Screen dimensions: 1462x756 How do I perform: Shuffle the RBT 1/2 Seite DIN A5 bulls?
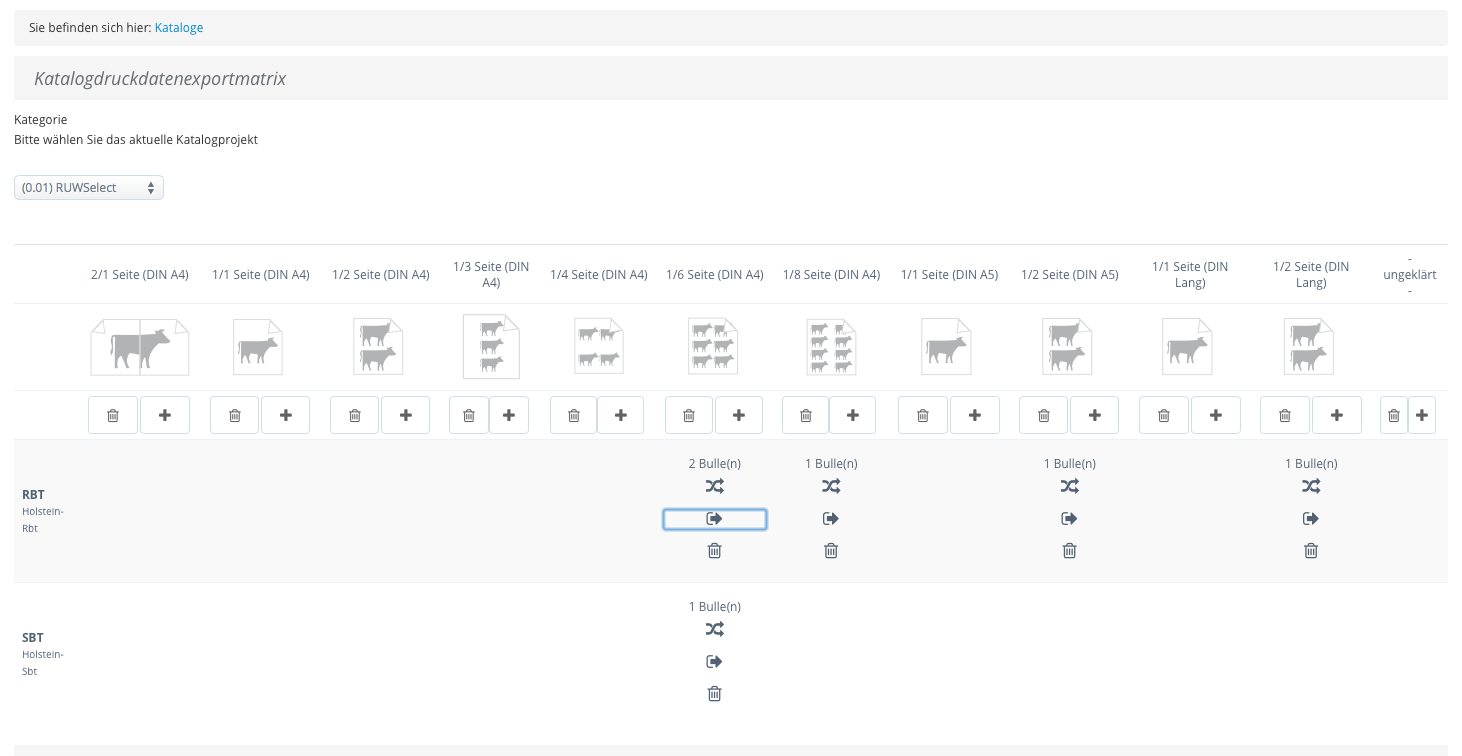[x=1069, y=487]
